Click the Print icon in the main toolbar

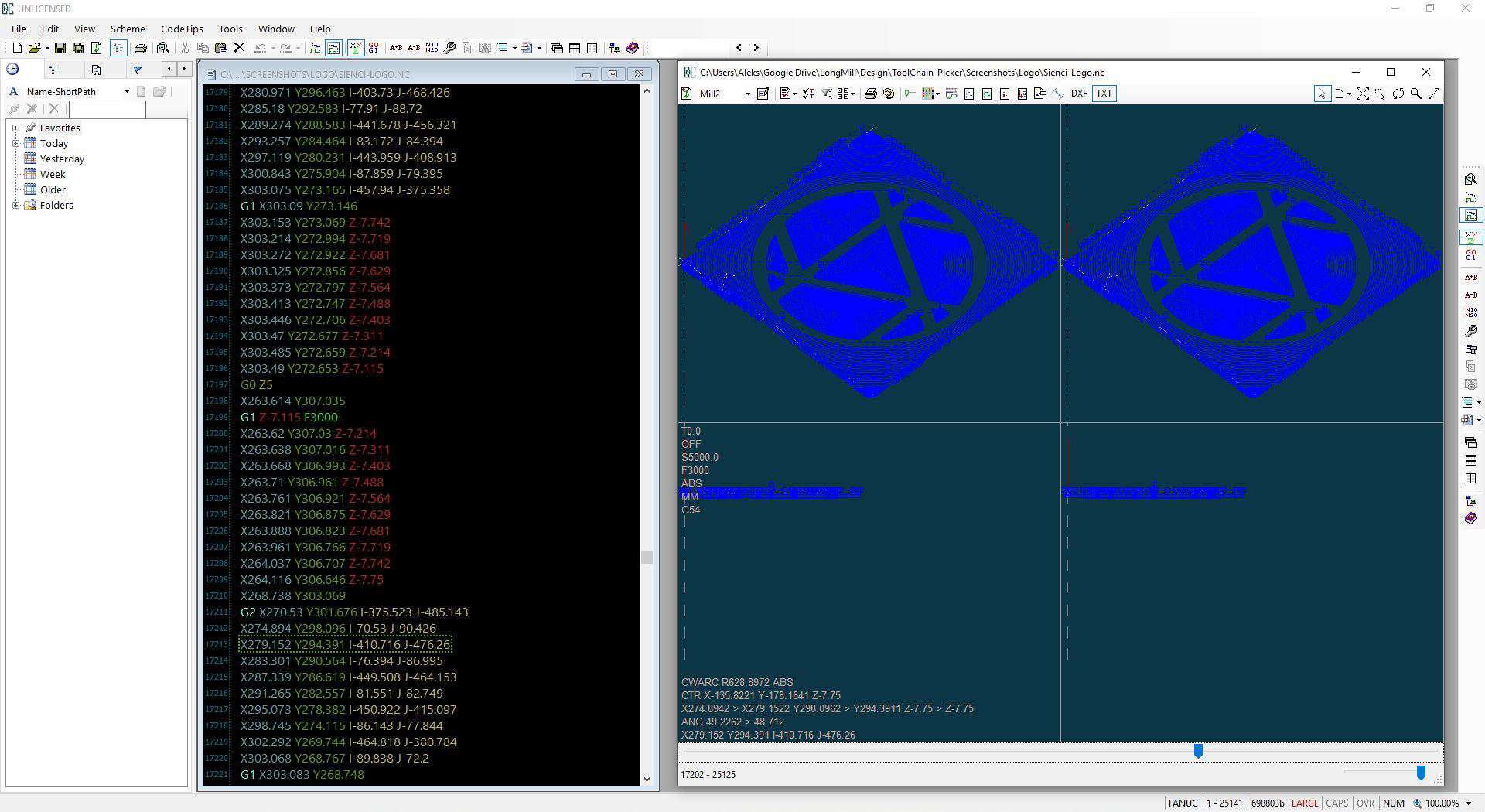coord(141,48)
